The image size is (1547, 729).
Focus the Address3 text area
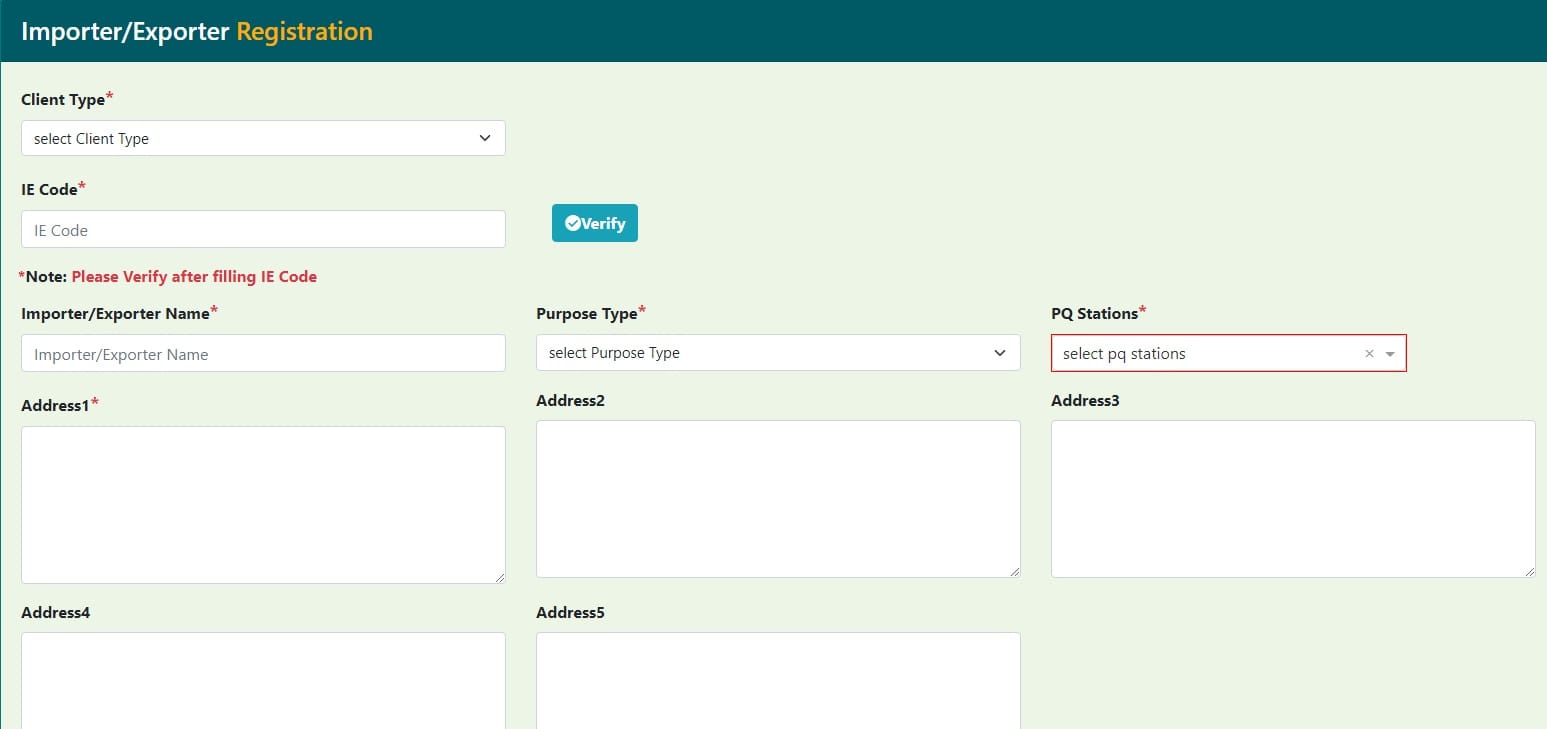[x=1293, y=499]
